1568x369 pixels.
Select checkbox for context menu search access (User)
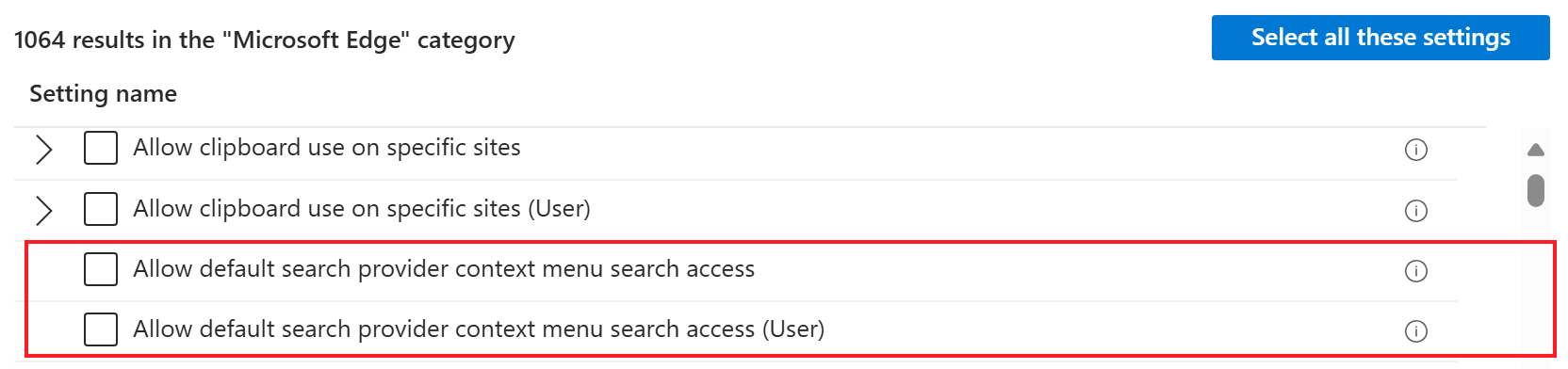(101, 329)
